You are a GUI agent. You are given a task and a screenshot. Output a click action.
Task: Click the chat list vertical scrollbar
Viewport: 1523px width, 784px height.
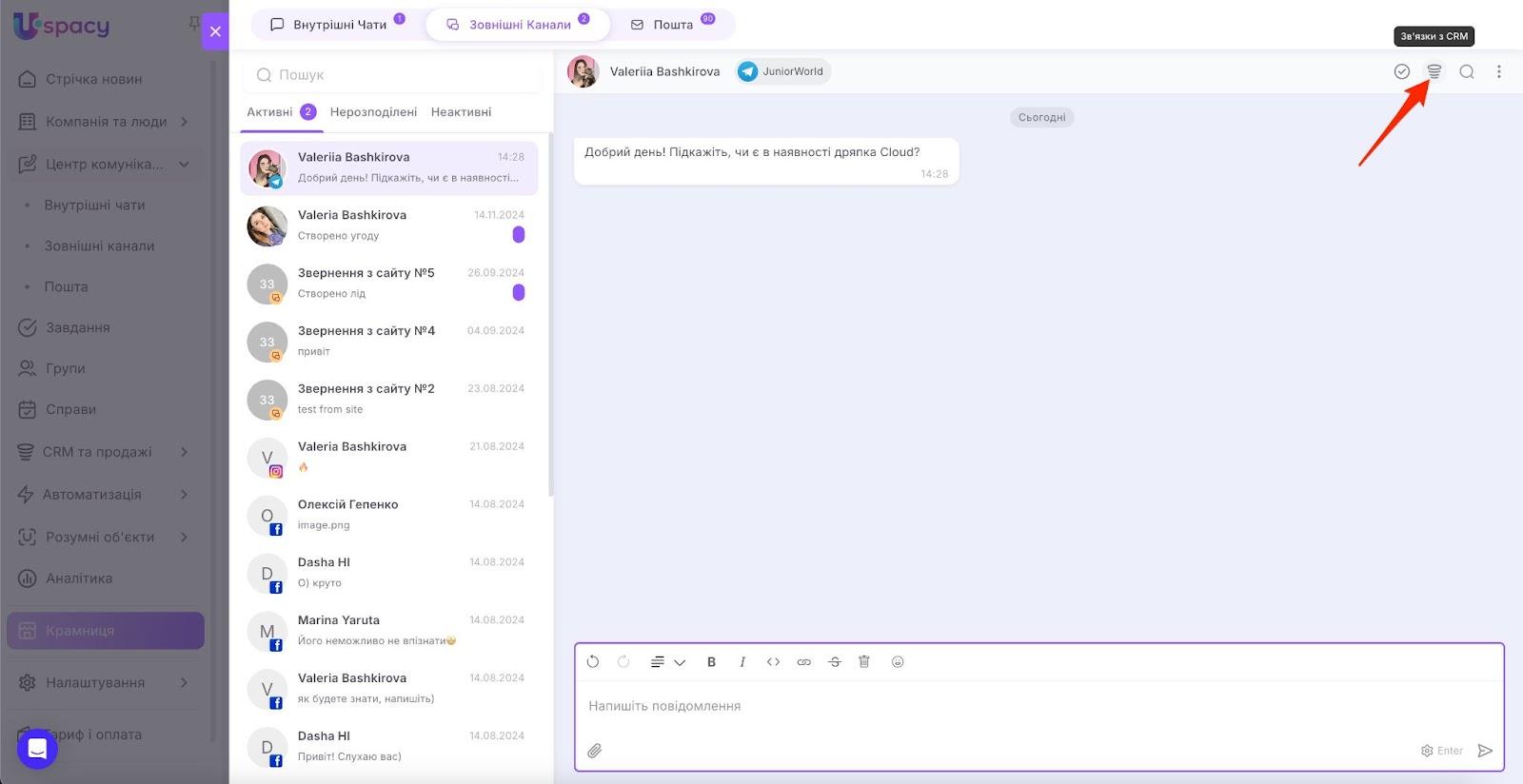550,314
